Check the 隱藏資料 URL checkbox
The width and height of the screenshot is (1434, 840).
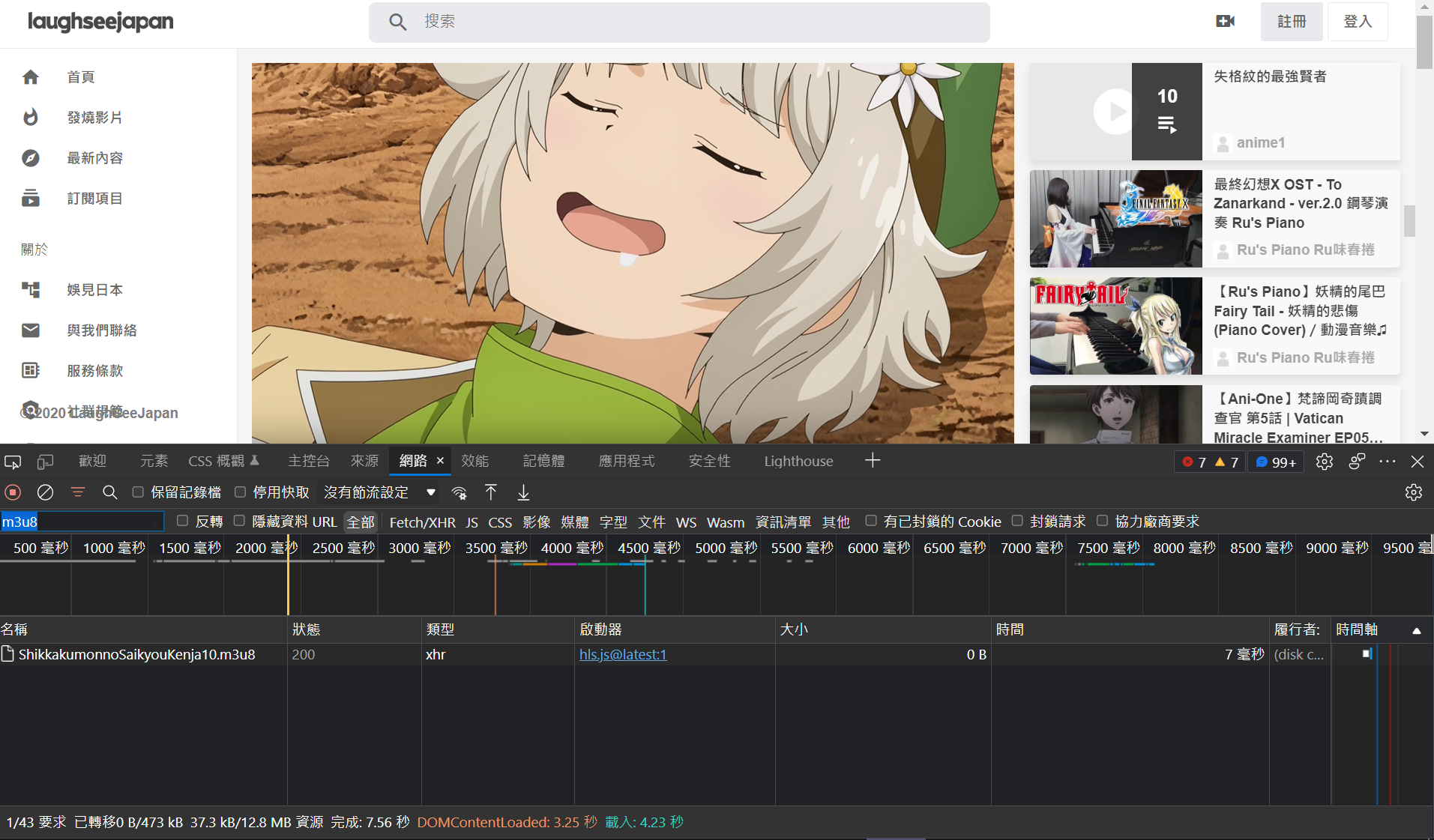[x=239, y=521]
